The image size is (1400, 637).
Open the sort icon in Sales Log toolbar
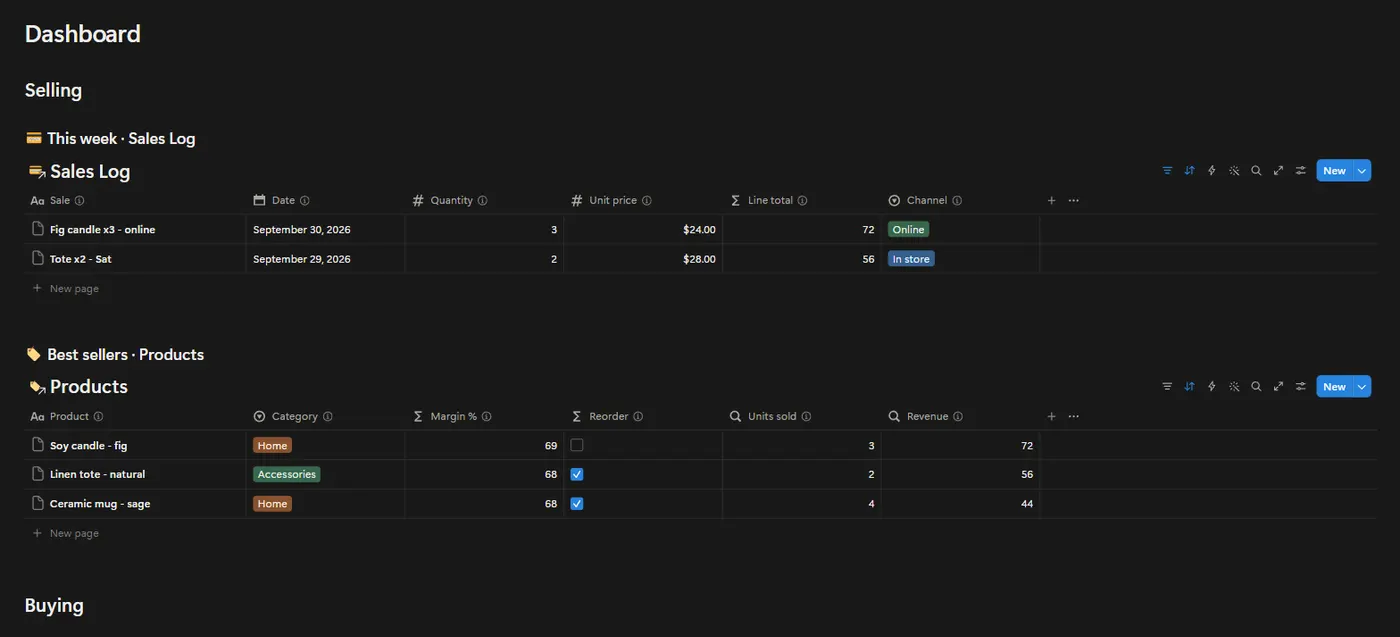pos(1189,171)
